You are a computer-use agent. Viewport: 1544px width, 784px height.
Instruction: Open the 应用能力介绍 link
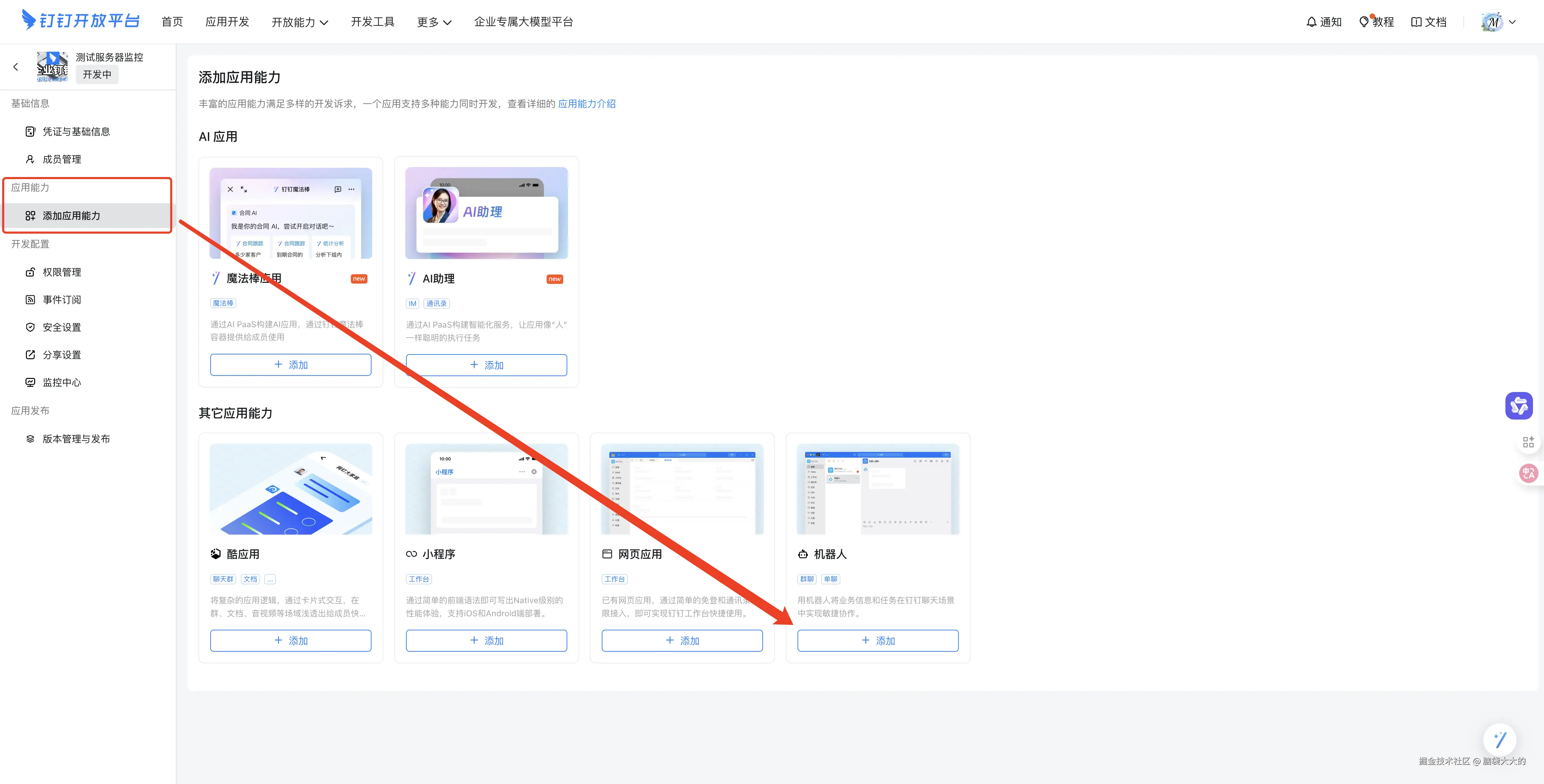tap(586, 104)
